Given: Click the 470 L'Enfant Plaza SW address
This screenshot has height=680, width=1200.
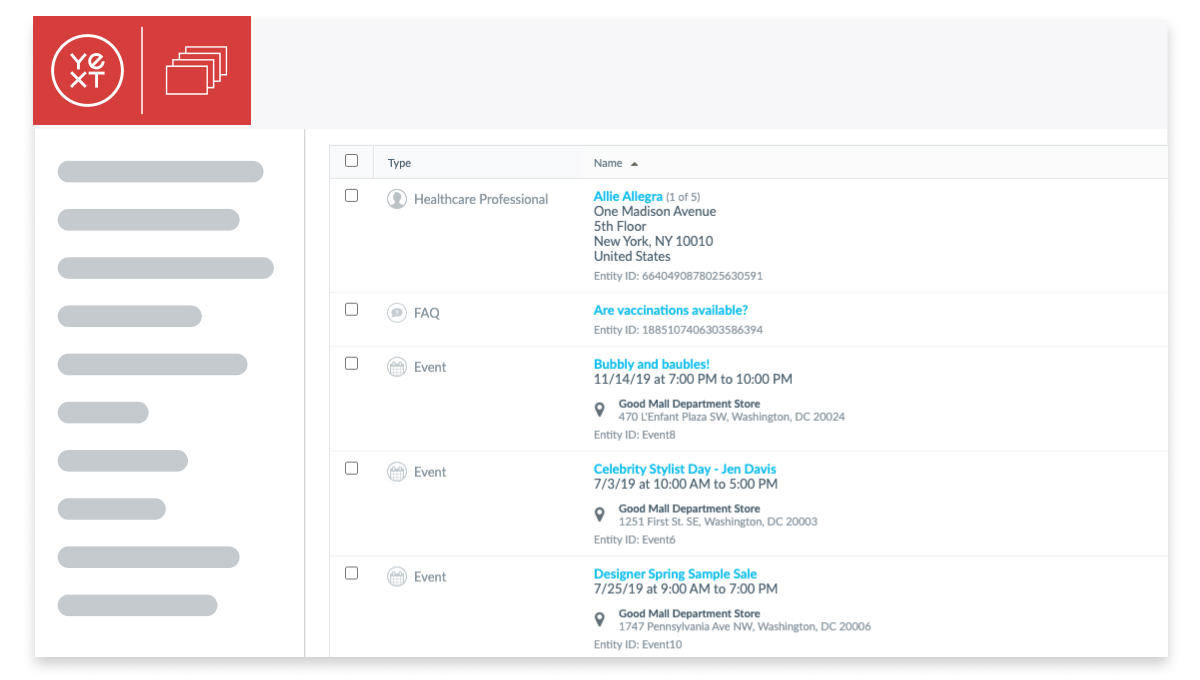Looking at the screenshot, I should pos(732,417).
